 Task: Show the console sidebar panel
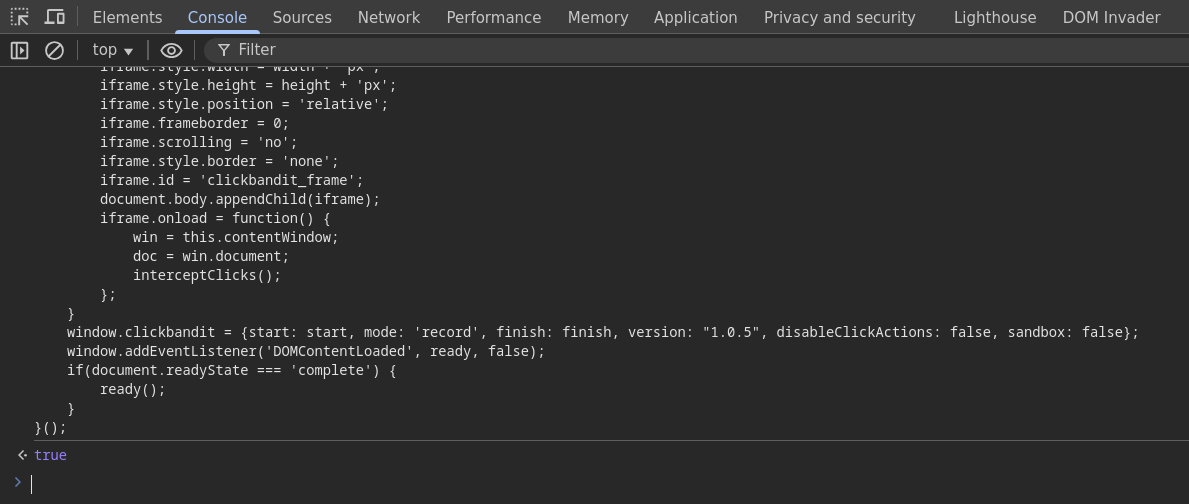tap(19, 50)
